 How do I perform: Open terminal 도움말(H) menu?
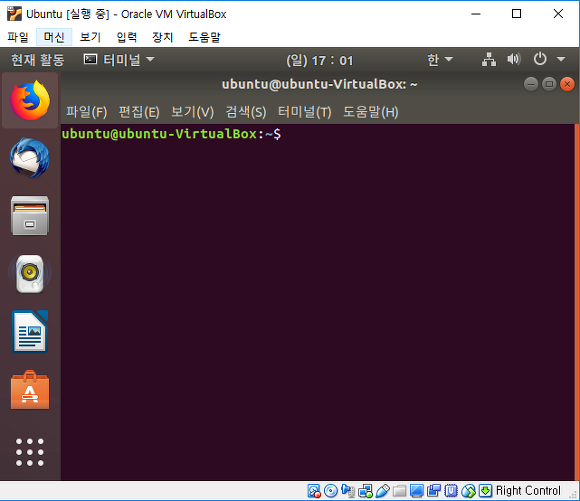371,112
